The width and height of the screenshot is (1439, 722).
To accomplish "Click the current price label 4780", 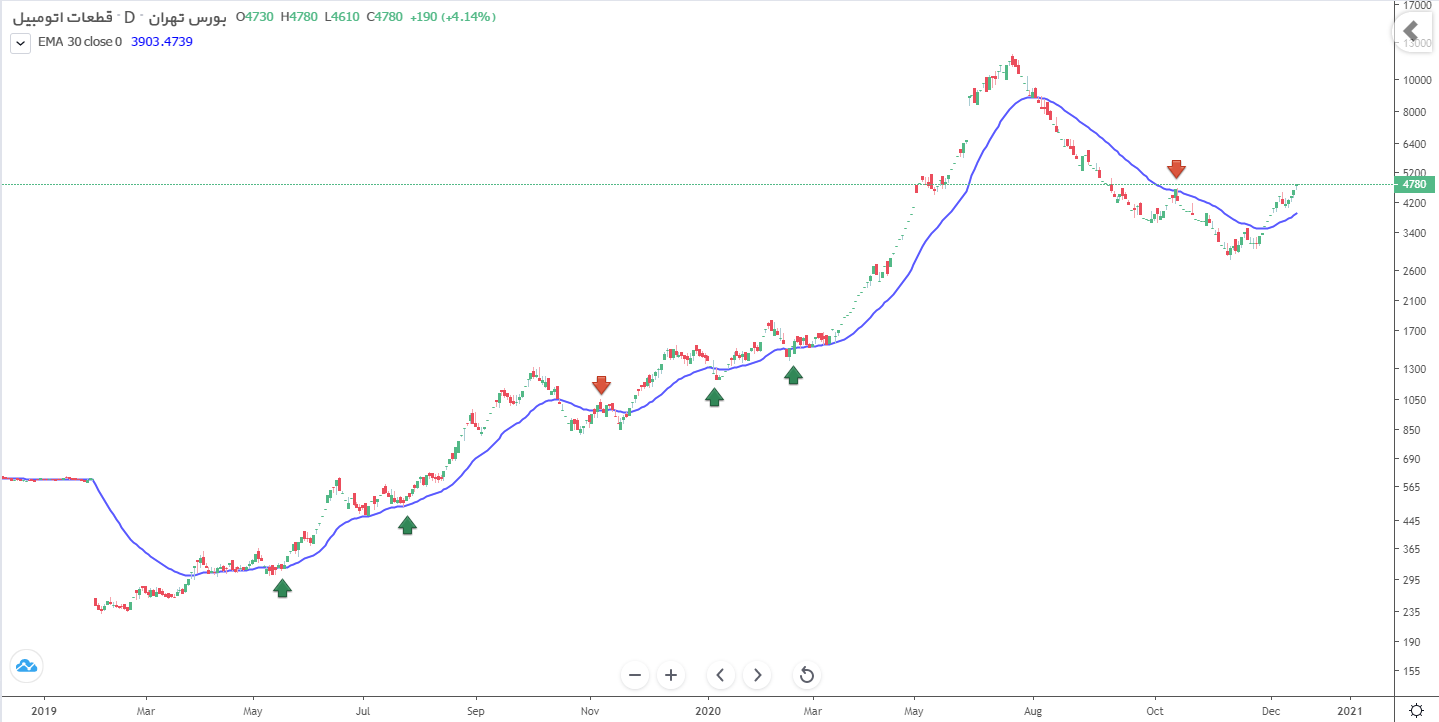I will [1415, 184].
